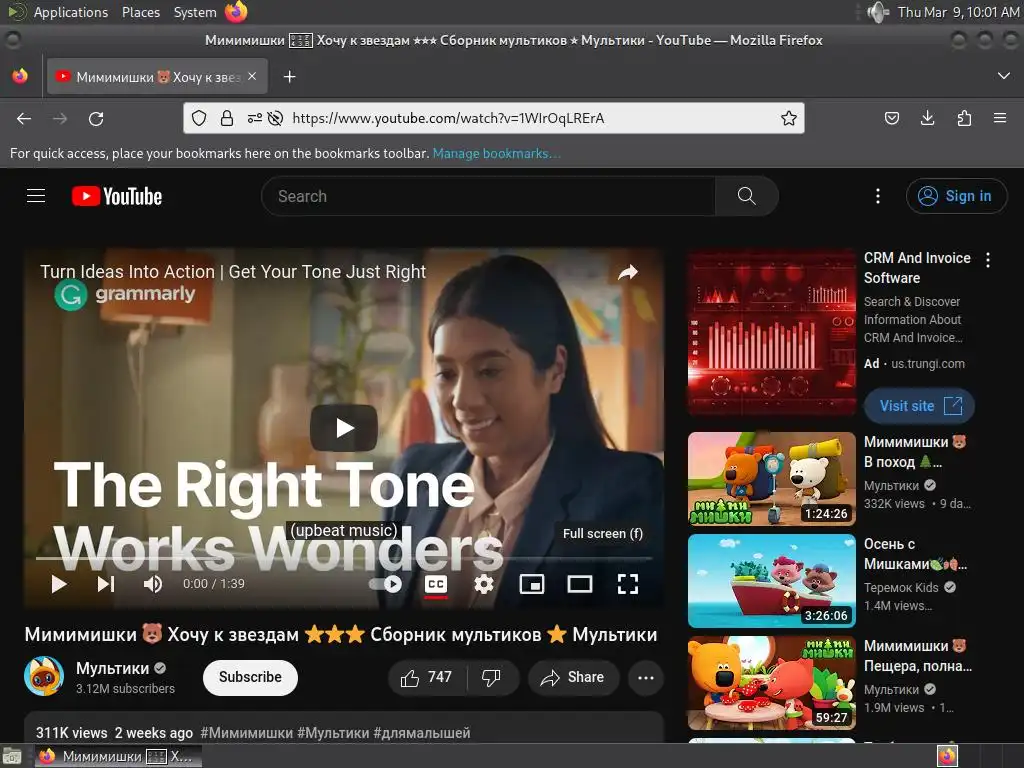Open player settings gear
The width and height of the screenshot is (1024, 768).
pyautogui.click(x=484, y=584)
